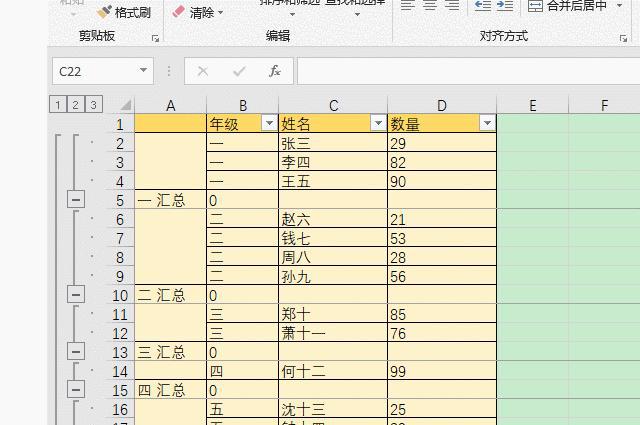Open the Clear (清除) eraser menu
640x425 pixels.
[x=198, y=12]
